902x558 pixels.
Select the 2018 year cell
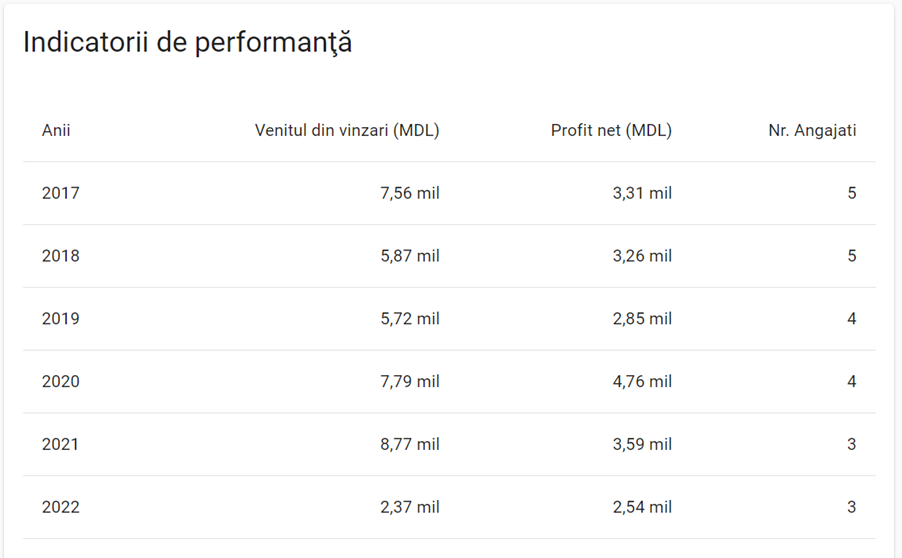(60, 256)
